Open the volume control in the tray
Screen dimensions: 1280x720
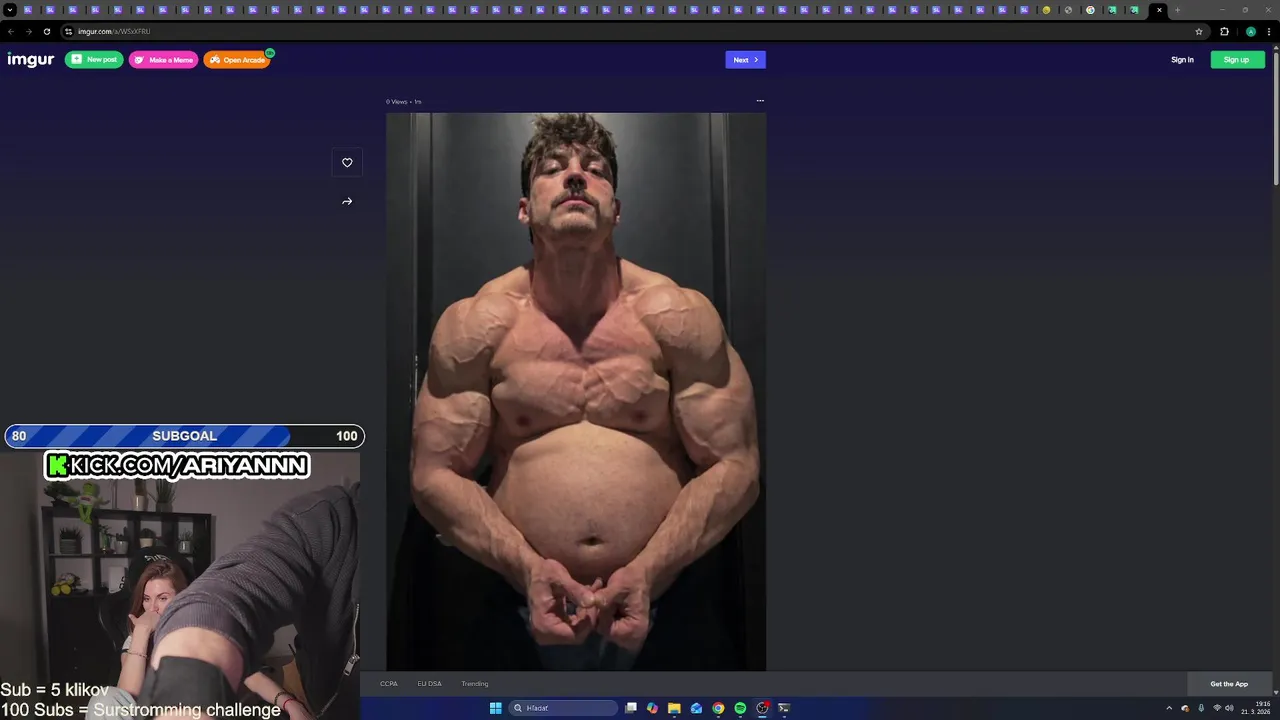1229,708
